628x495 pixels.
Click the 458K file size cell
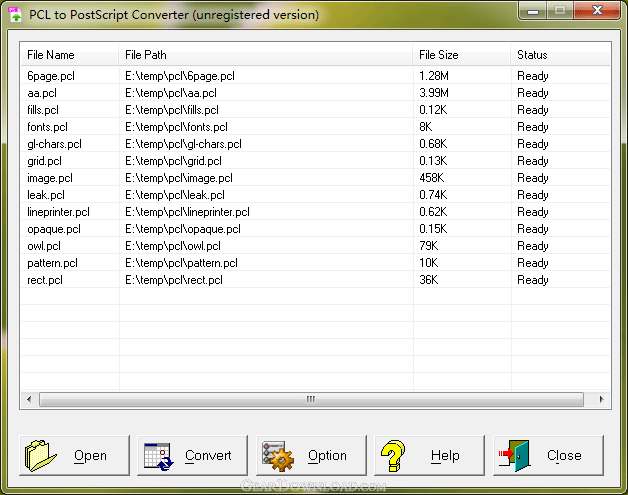point(432,178)
